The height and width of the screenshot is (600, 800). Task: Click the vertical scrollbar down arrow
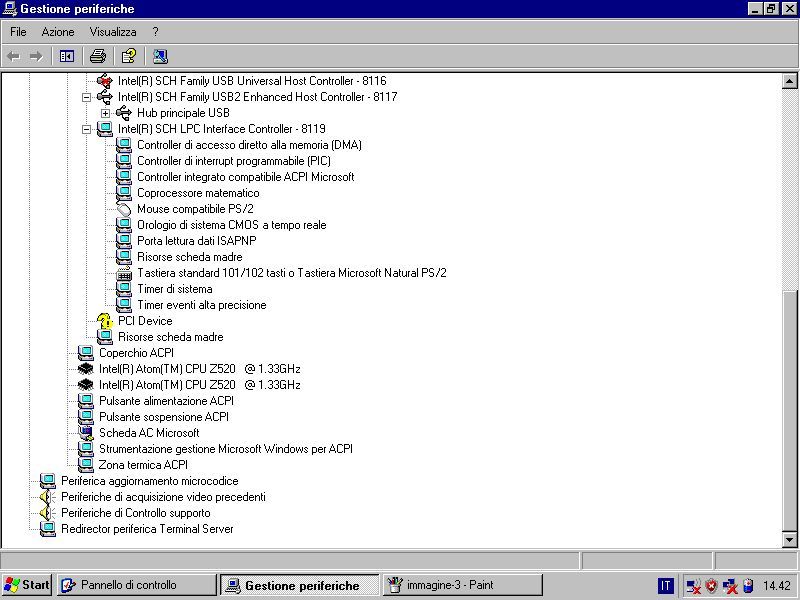point(789,539)
